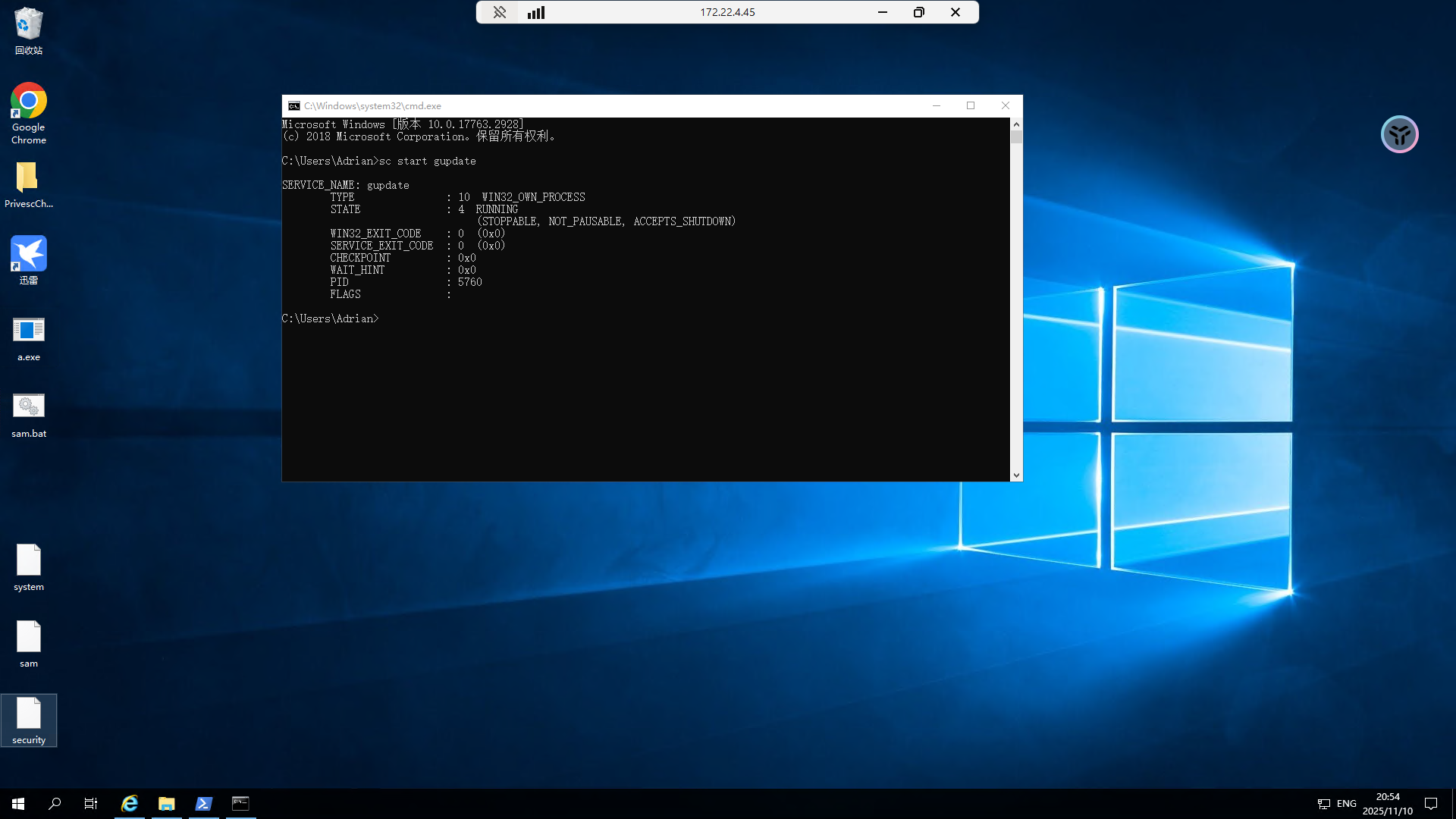Toggle the pin icon on remote toolbar
This screenshot has width=1456, height=819.
499,12
